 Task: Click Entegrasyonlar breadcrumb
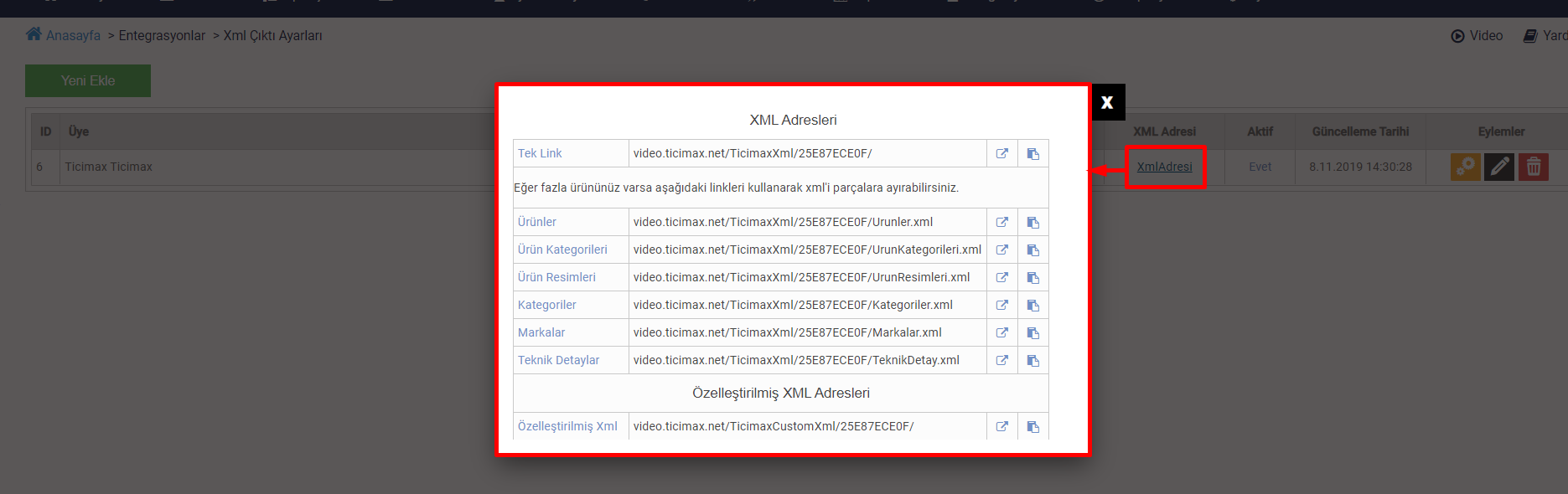point(162,35)
